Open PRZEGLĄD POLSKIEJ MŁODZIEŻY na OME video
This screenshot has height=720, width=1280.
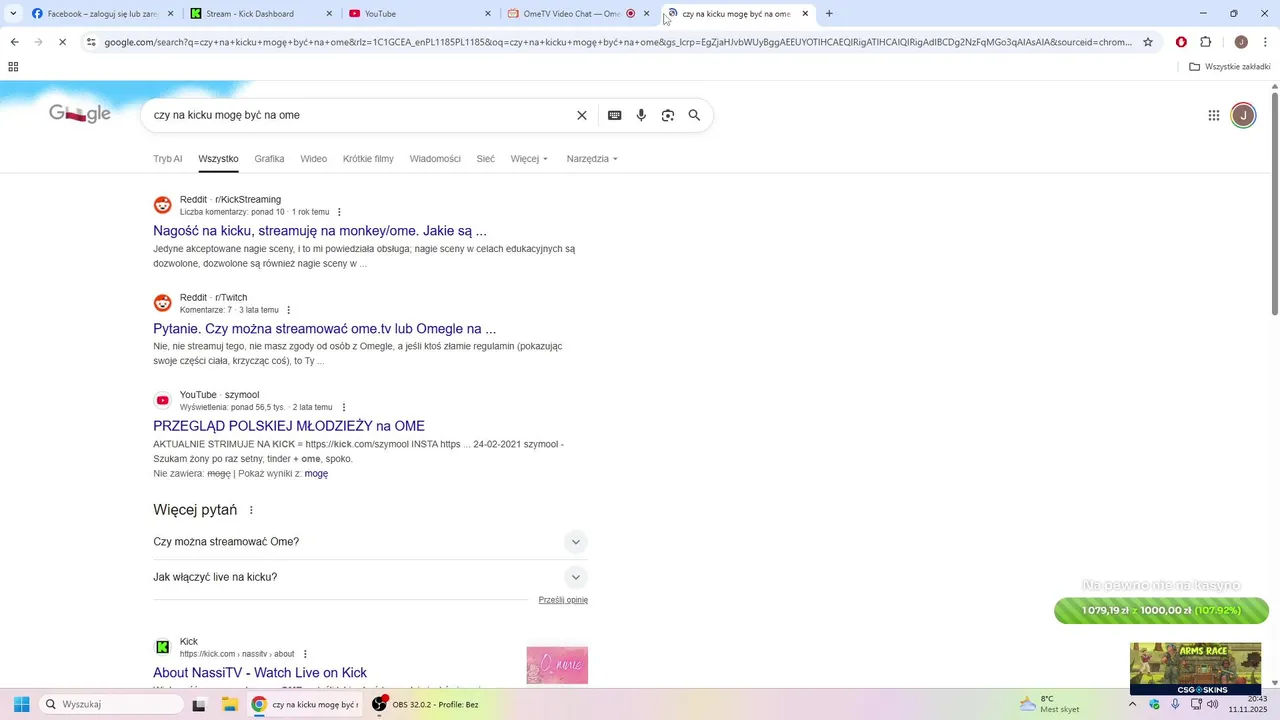click(289, 426)
